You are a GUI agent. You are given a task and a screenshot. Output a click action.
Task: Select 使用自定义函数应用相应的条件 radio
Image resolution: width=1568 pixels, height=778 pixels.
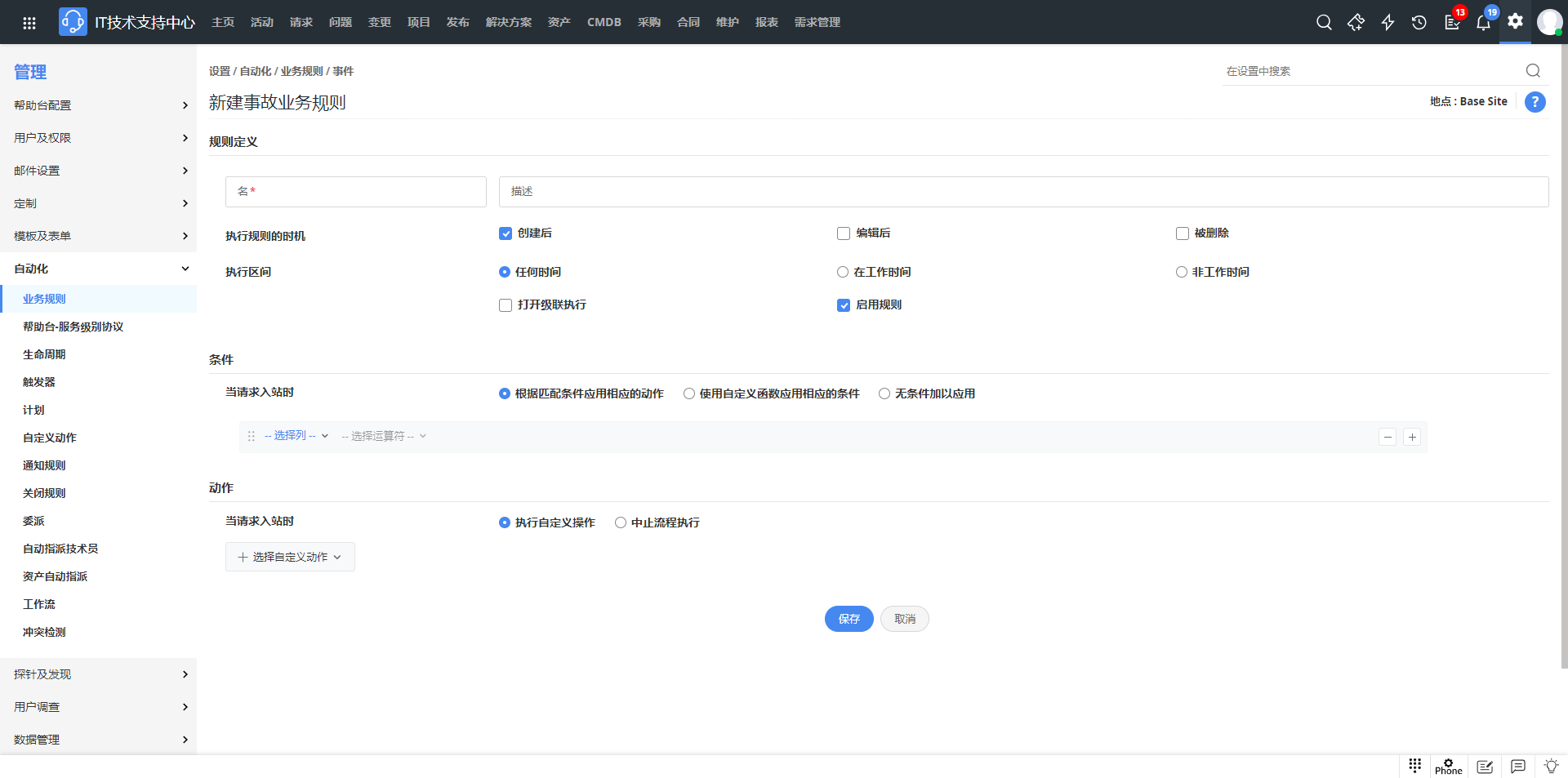pyautogui.click(x=689, y=393)
